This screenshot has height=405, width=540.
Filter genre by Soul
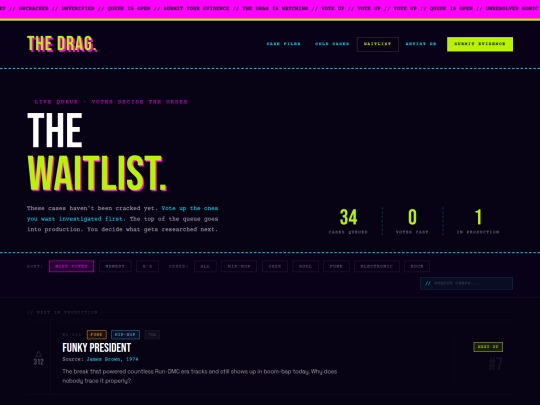[x=305, y=266]
